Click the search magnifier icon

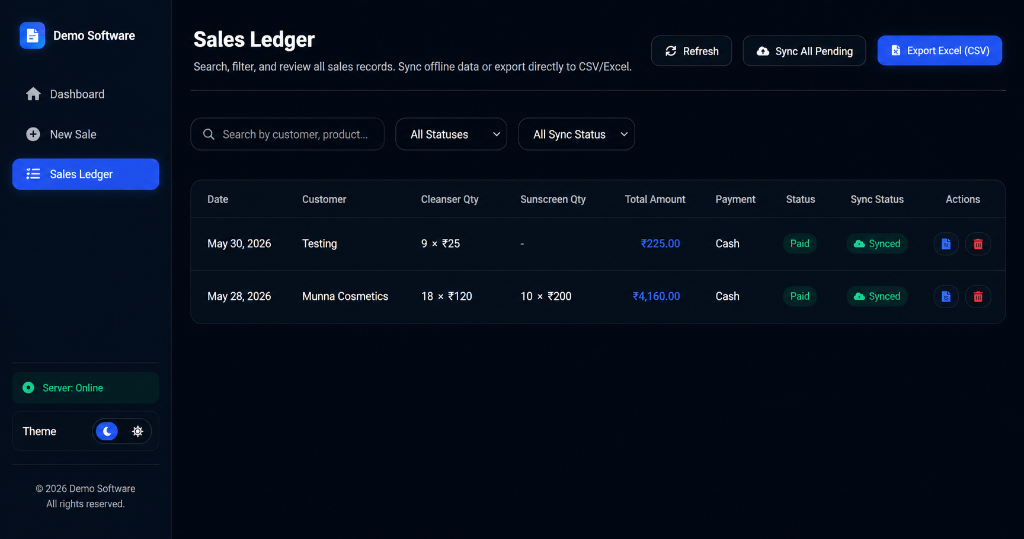[x=208, y=134]
